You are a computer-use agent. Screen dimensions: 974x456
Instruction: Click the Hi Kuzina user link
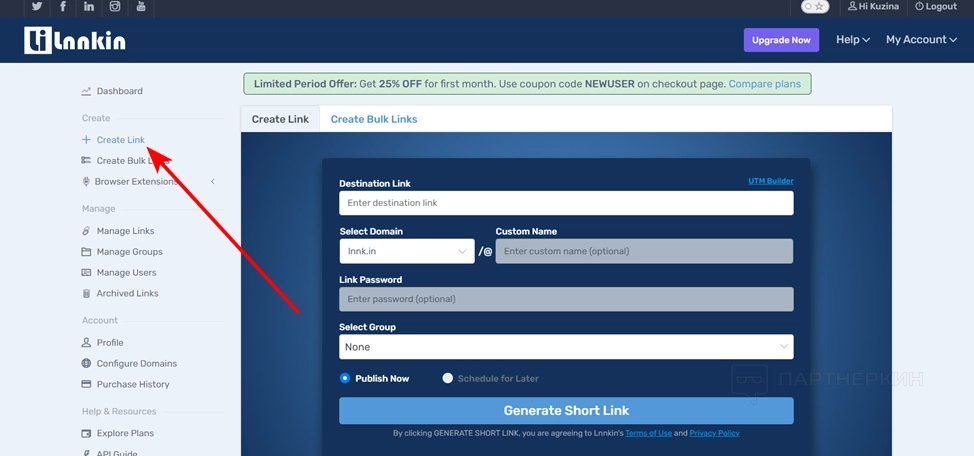(873, 6)
